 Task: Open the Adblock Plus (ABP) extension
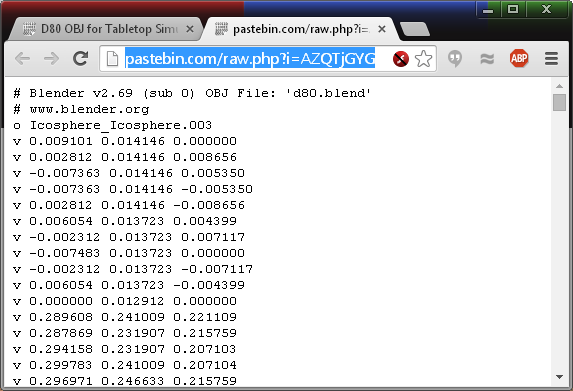pyautogui.click(x=519, y=58)
